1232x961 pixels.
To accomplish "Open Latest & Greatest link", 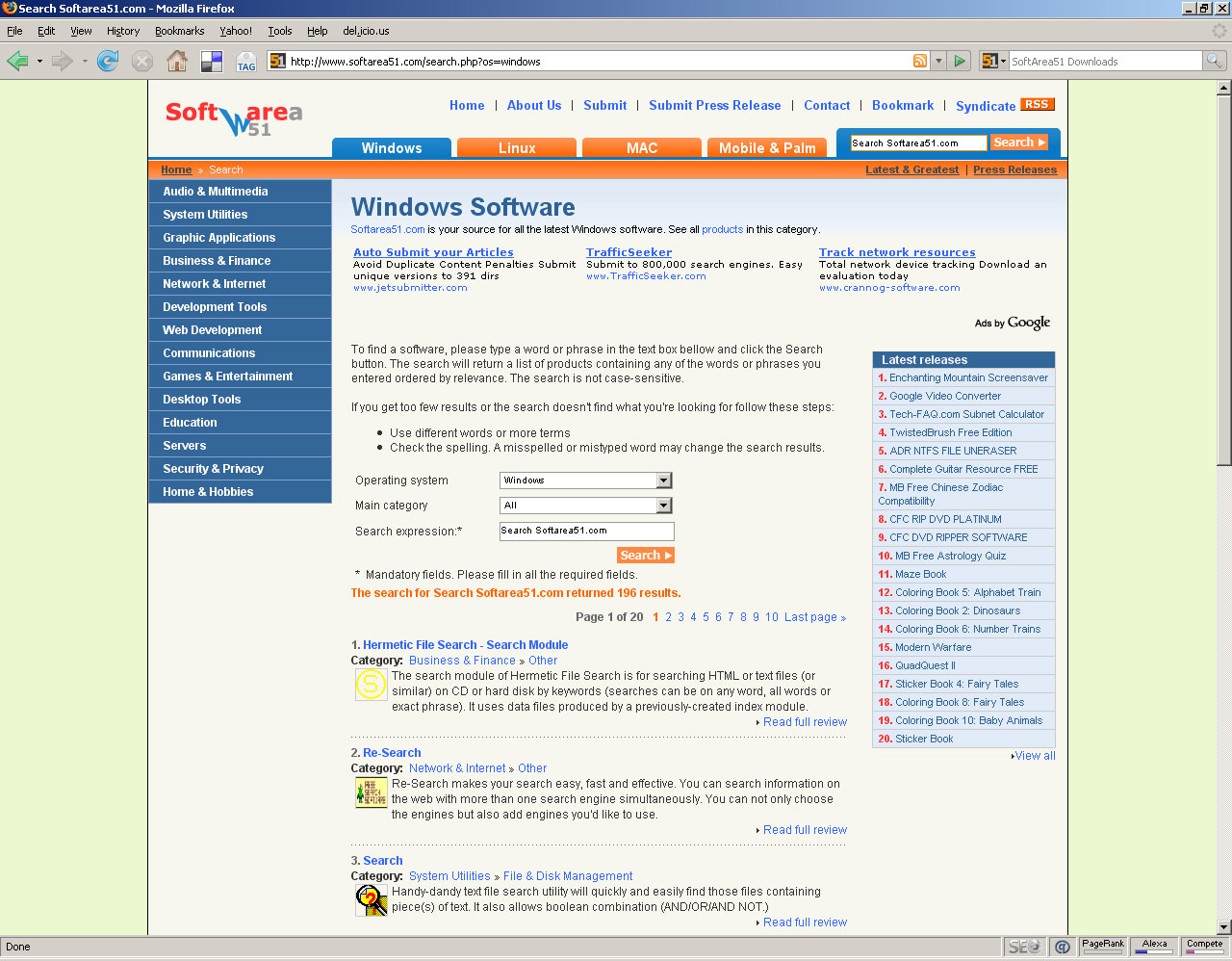I will (911, 169).
